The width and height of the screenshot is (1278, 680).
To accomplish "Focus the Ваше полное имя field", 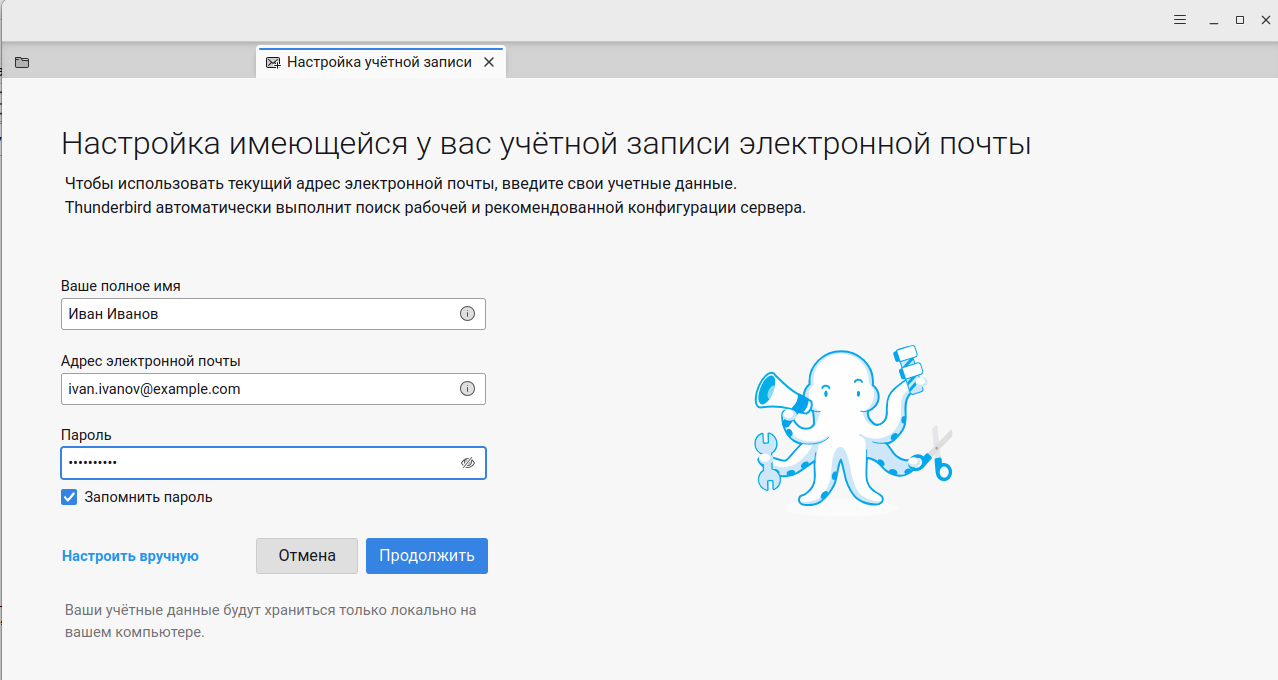I will [x=255, y=314].
